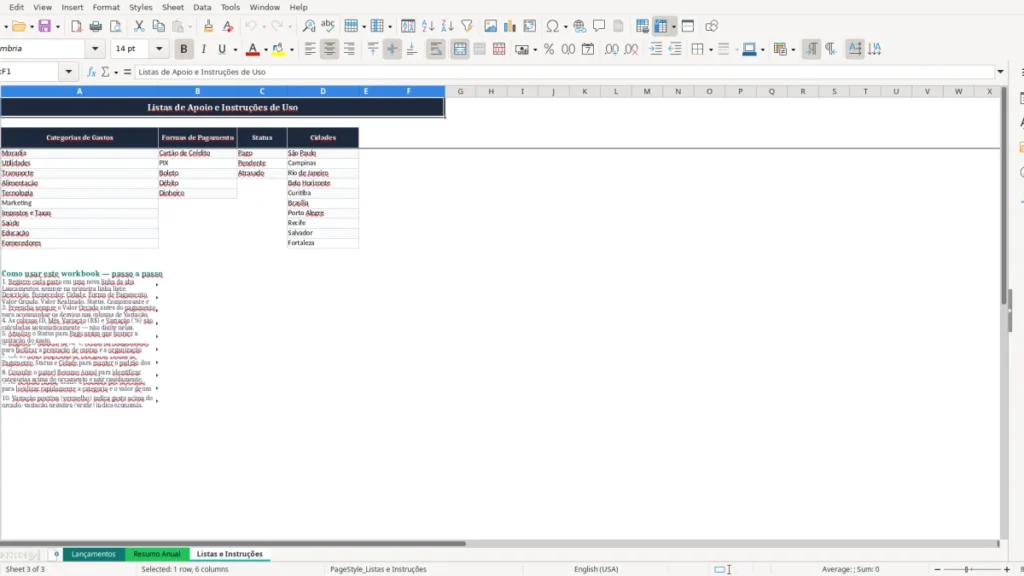Open the Insert Chart tool
This screenshot has height=576, width=1024.
(510, 26)
